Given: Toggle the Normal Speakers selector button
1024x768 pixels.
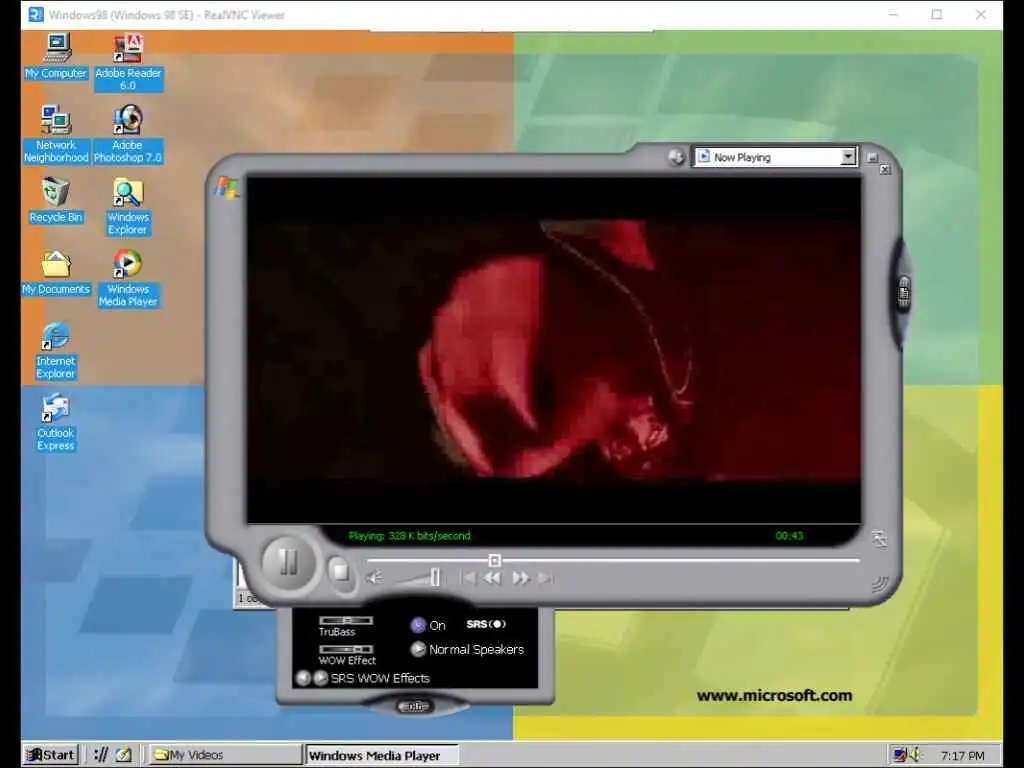Looking at the screenshot, I should click(418, 649).
